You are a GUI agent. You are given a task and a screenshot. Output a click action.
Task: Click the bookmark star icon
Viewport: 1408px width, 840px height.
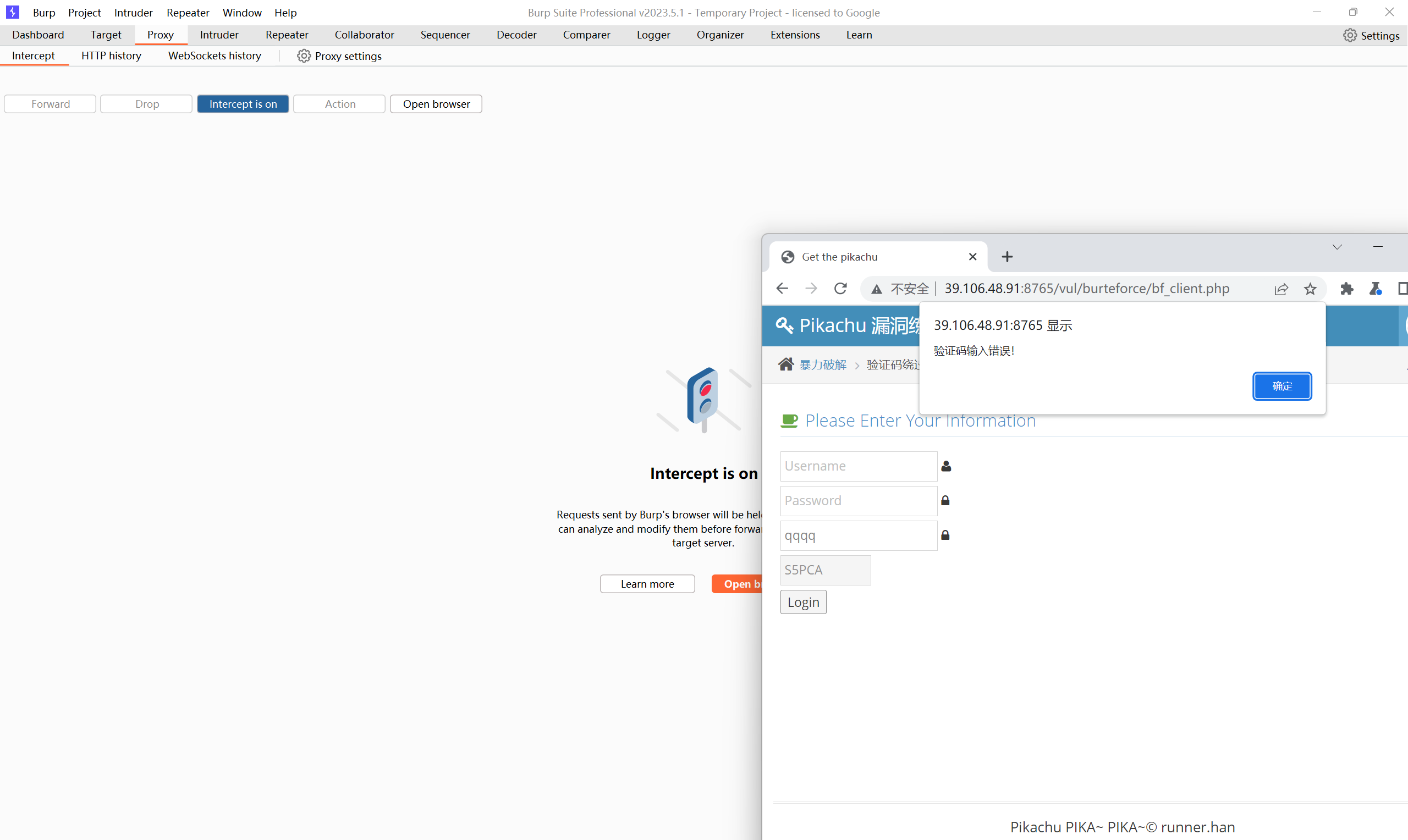pos(1310,289)
